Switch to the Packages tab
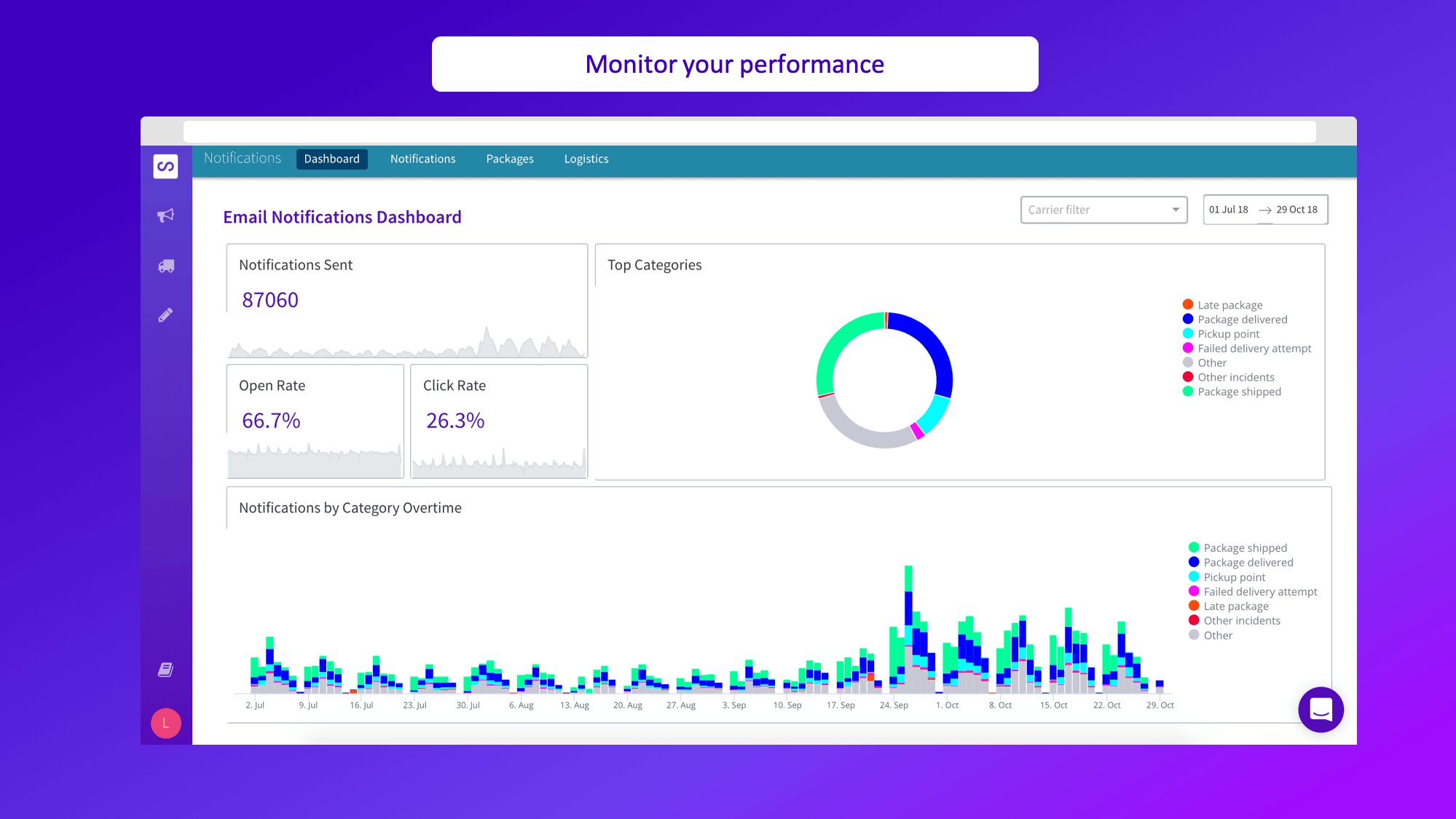Image resolution: width=1456 pixels, height=819 pixels. 509,158
